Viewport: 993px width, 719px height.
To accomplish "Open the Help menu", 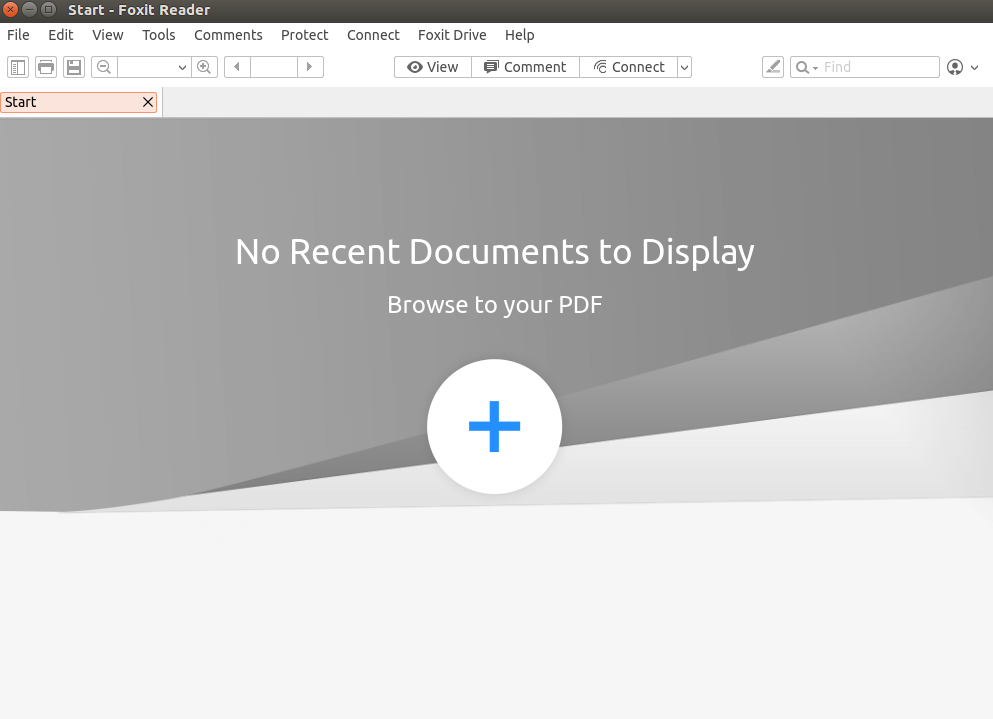I will pos(519,35).
